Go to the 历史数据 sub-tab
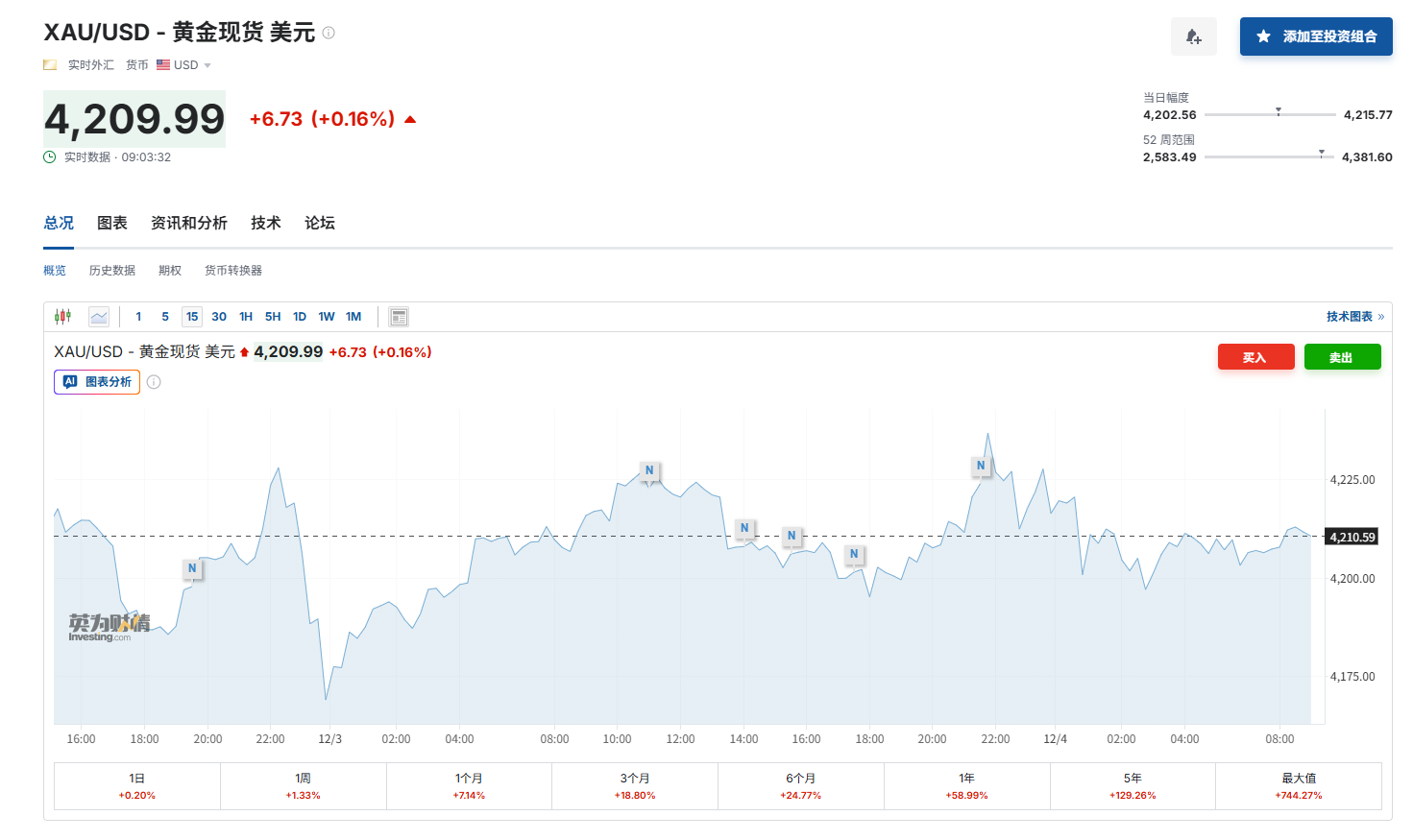1413x840 pixels. click(x=112, y=271)
